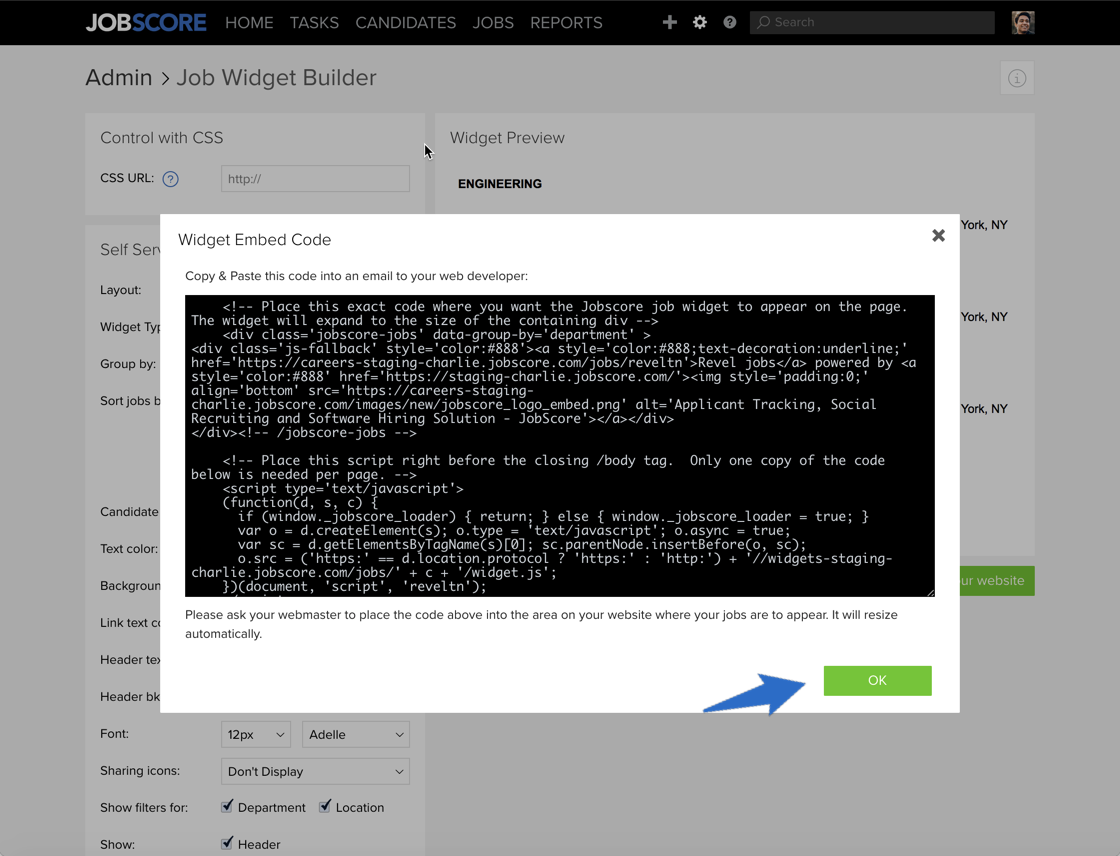Open the CANDIDATES menu
This screenshot has width=1120, height=856.
[x=406, y=23]
